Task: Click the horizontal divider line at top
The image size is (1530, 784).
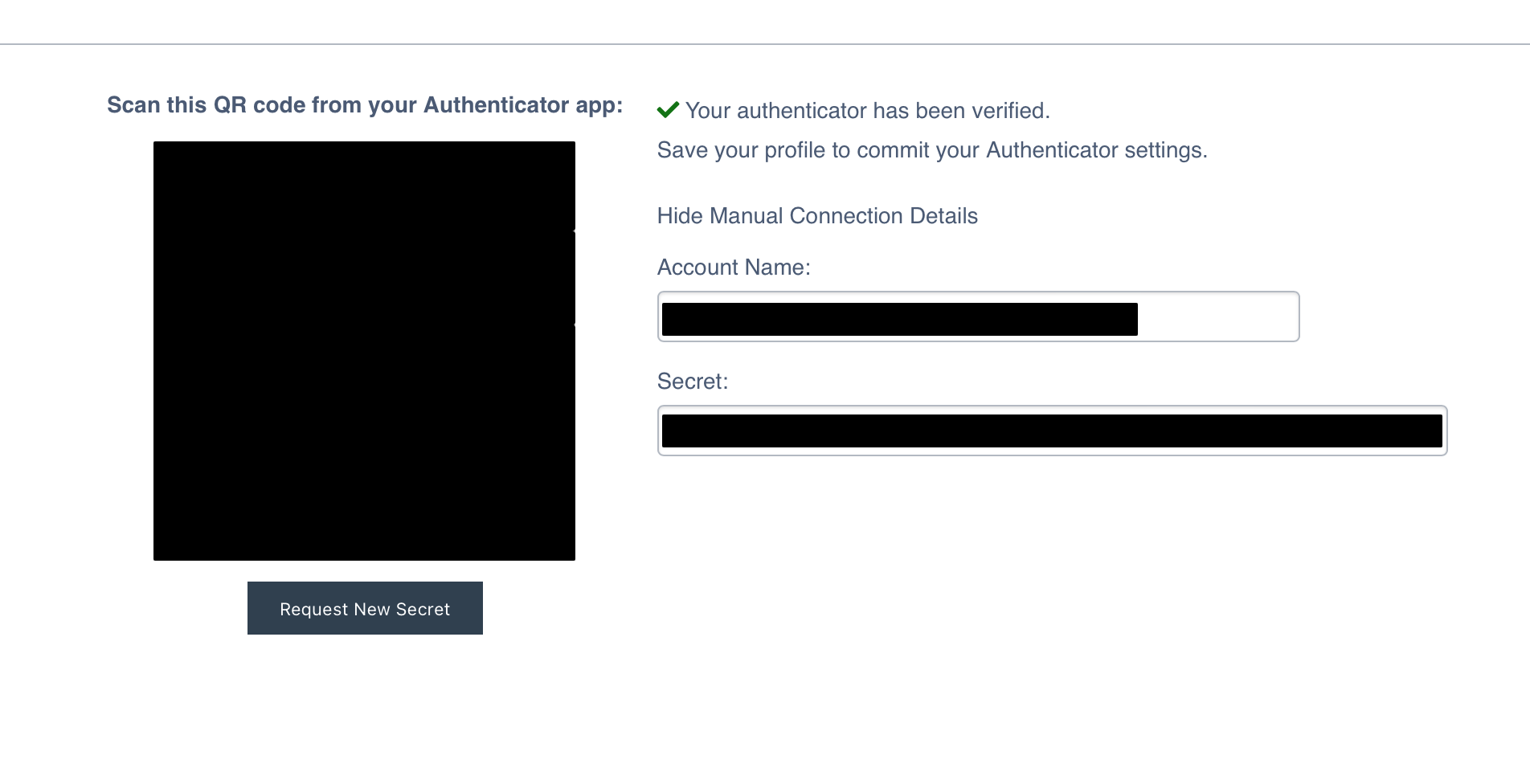Action: pyautogui.click(x=765, y=44)
